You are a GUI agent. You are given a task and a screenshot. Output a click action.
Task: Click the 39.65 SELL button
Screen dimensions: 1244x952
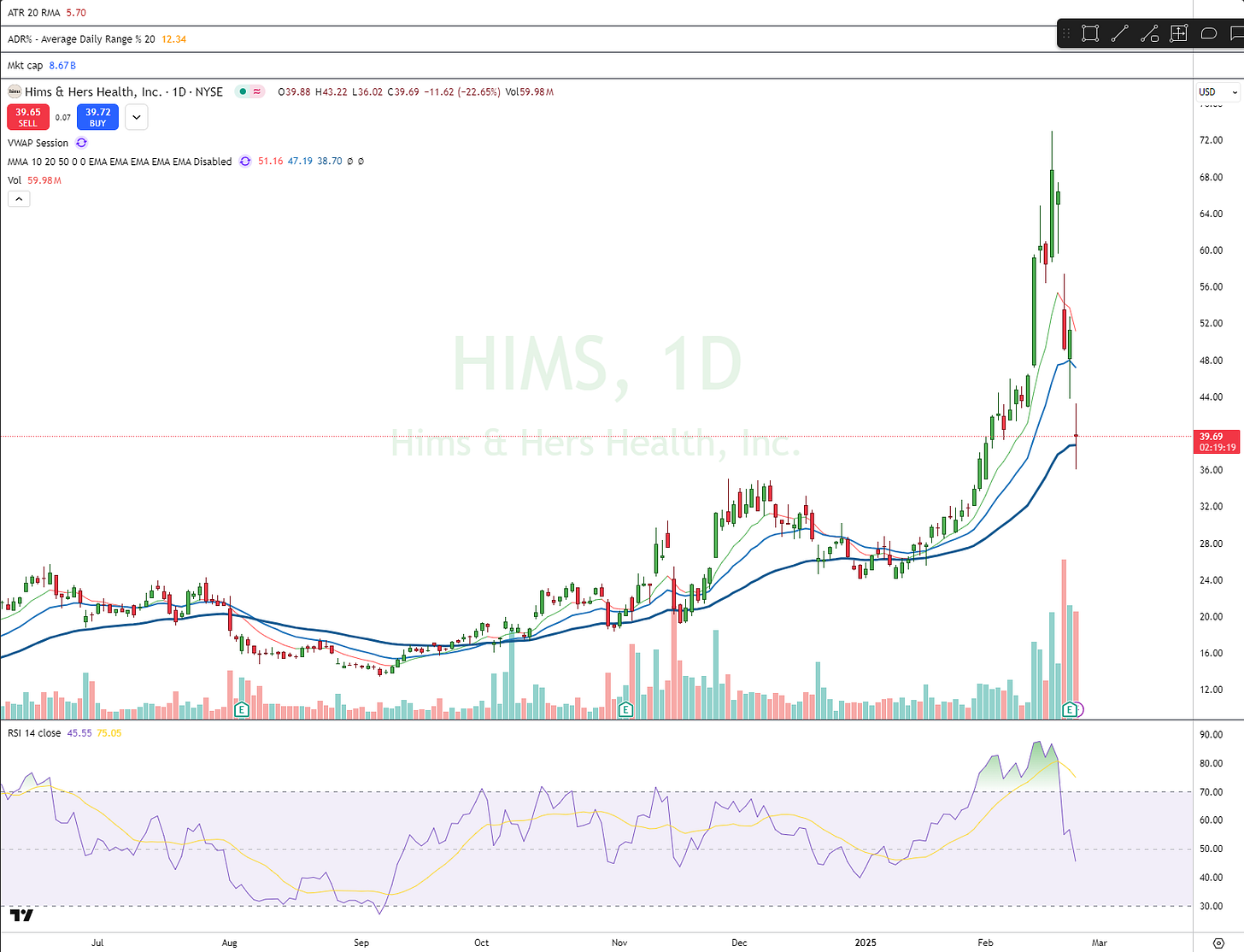point(28,117)
